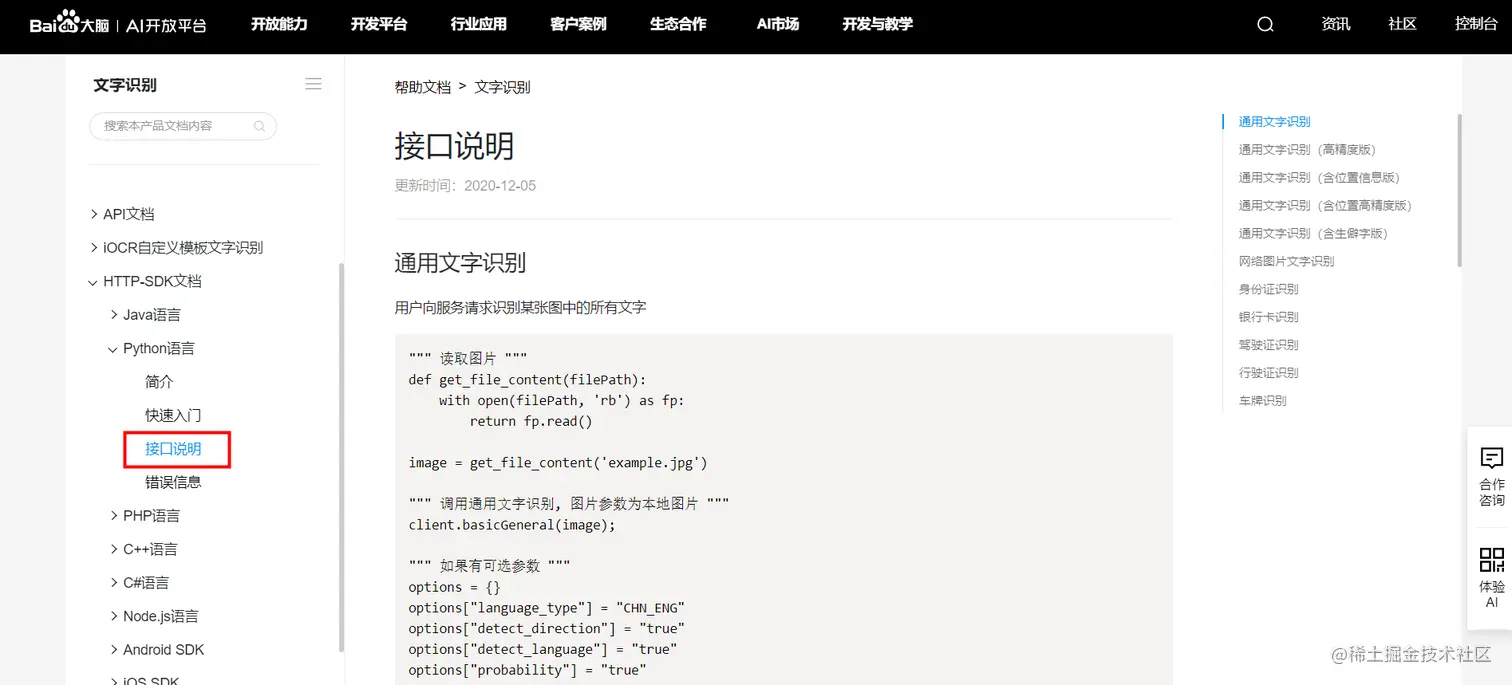Click the page outline scrollbar
This screenshot has width=1512, height=685.
(1459, 190)
